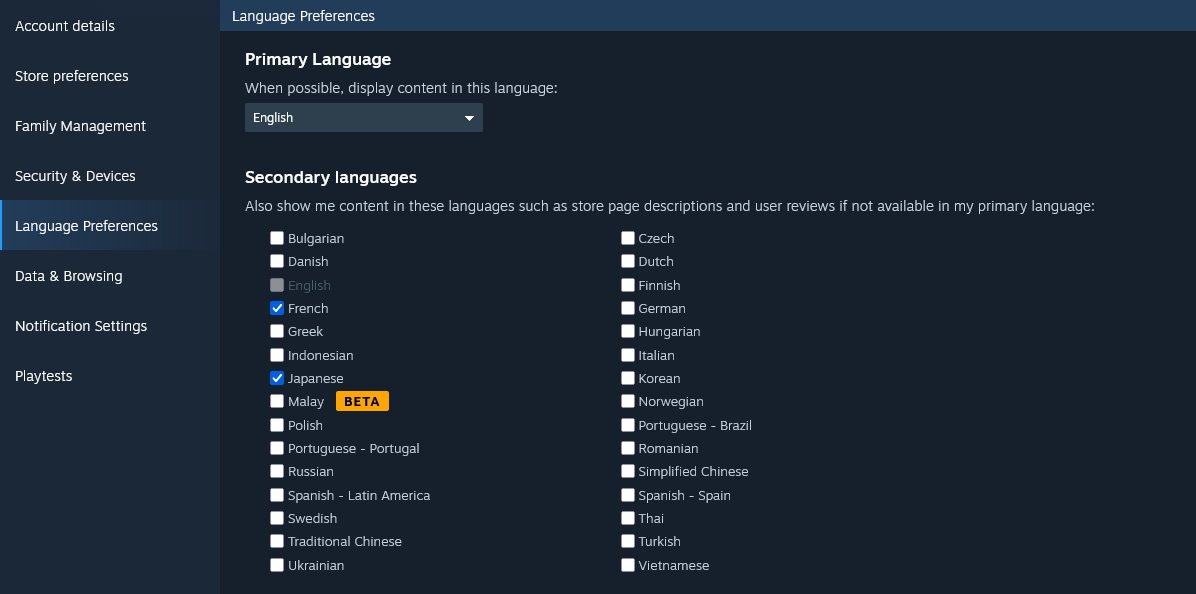Screen dimensions: 1196x594
Task: Uncheck the Japanese language checkbox
Action: point(277,378)
